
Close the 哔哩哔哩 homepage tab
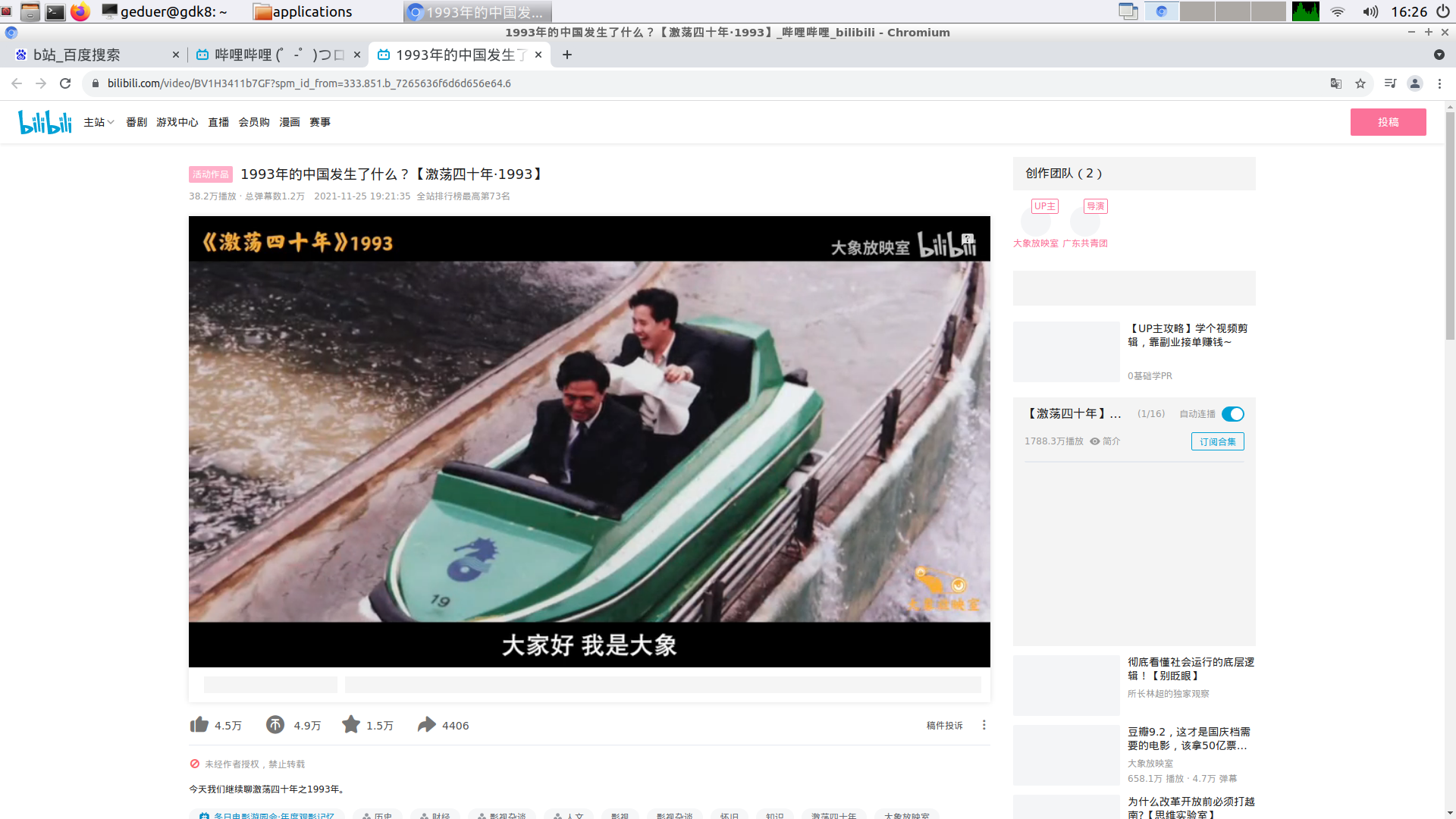coord(357,55)
